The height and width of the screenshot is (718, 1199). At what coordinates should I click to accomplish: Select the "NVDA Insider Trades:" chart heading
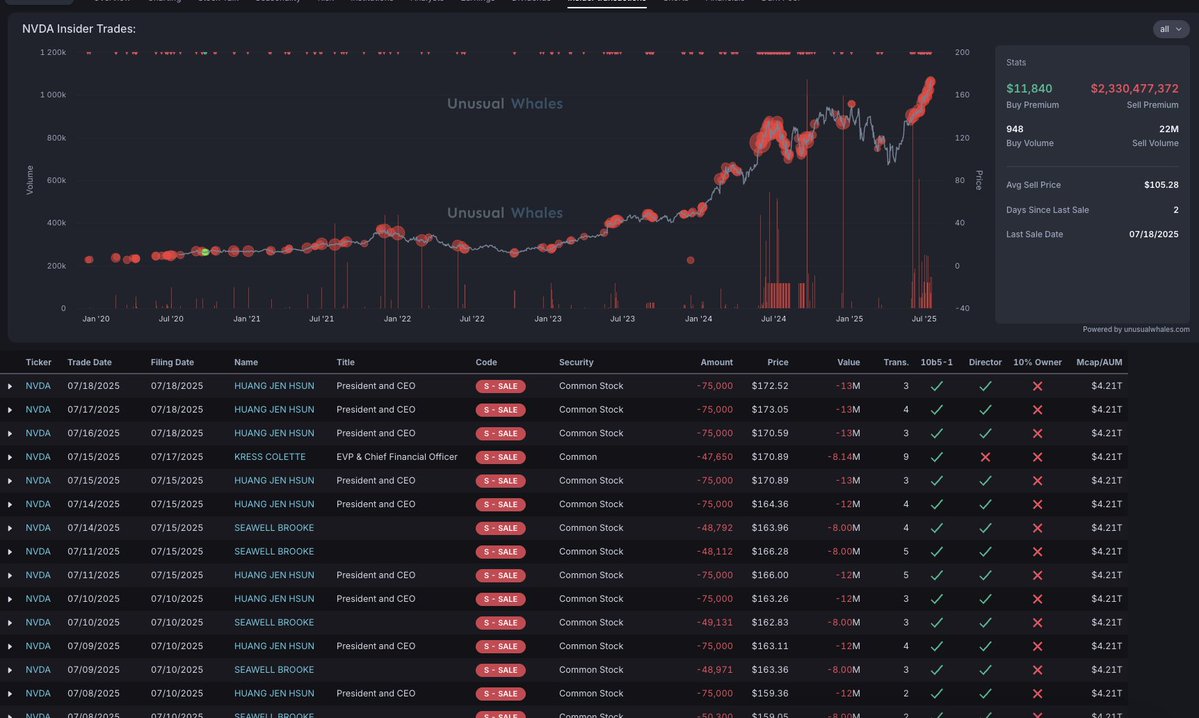point(79,29)
